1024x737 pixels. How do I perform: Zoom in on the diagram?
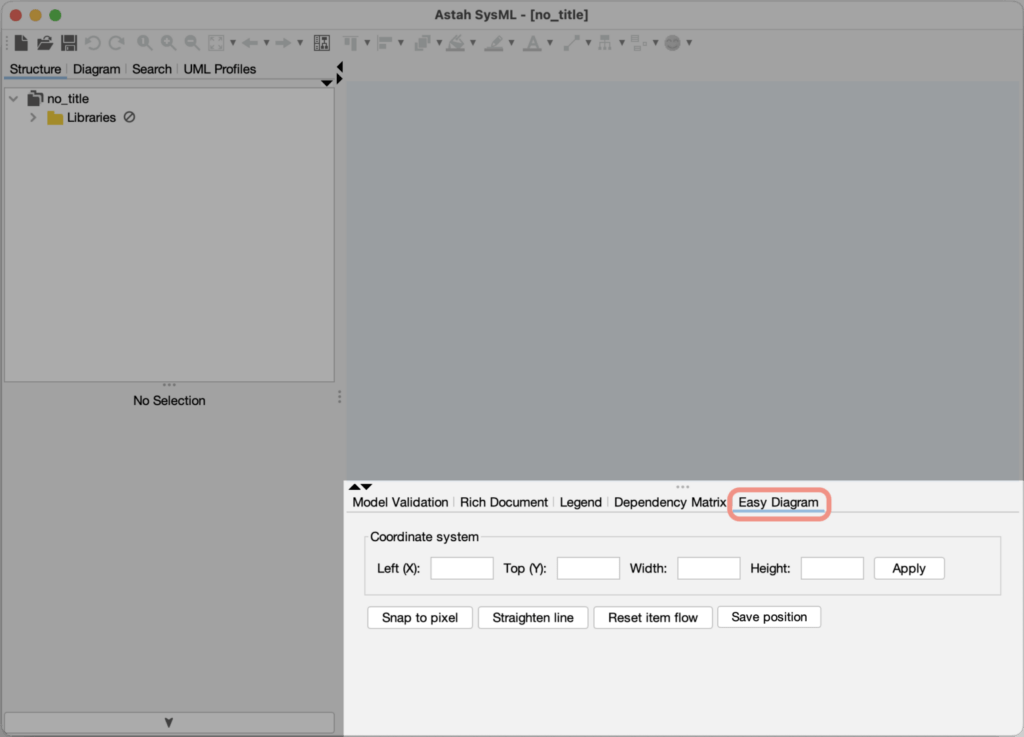(168, 42)
